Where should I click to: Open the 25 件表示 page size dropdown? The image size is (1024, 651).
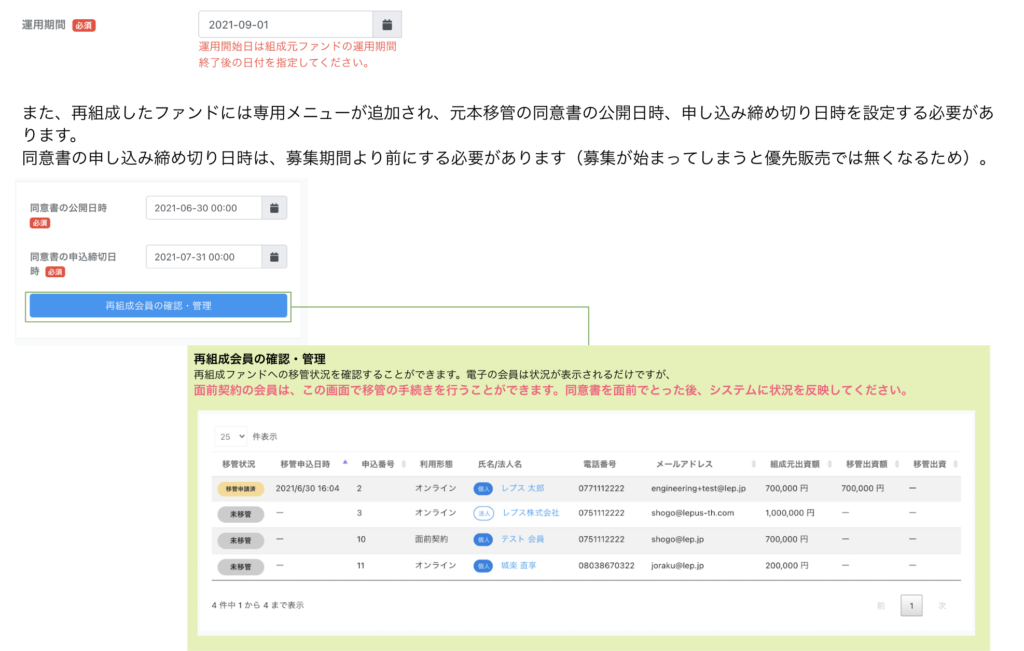(x=231, y=436)
